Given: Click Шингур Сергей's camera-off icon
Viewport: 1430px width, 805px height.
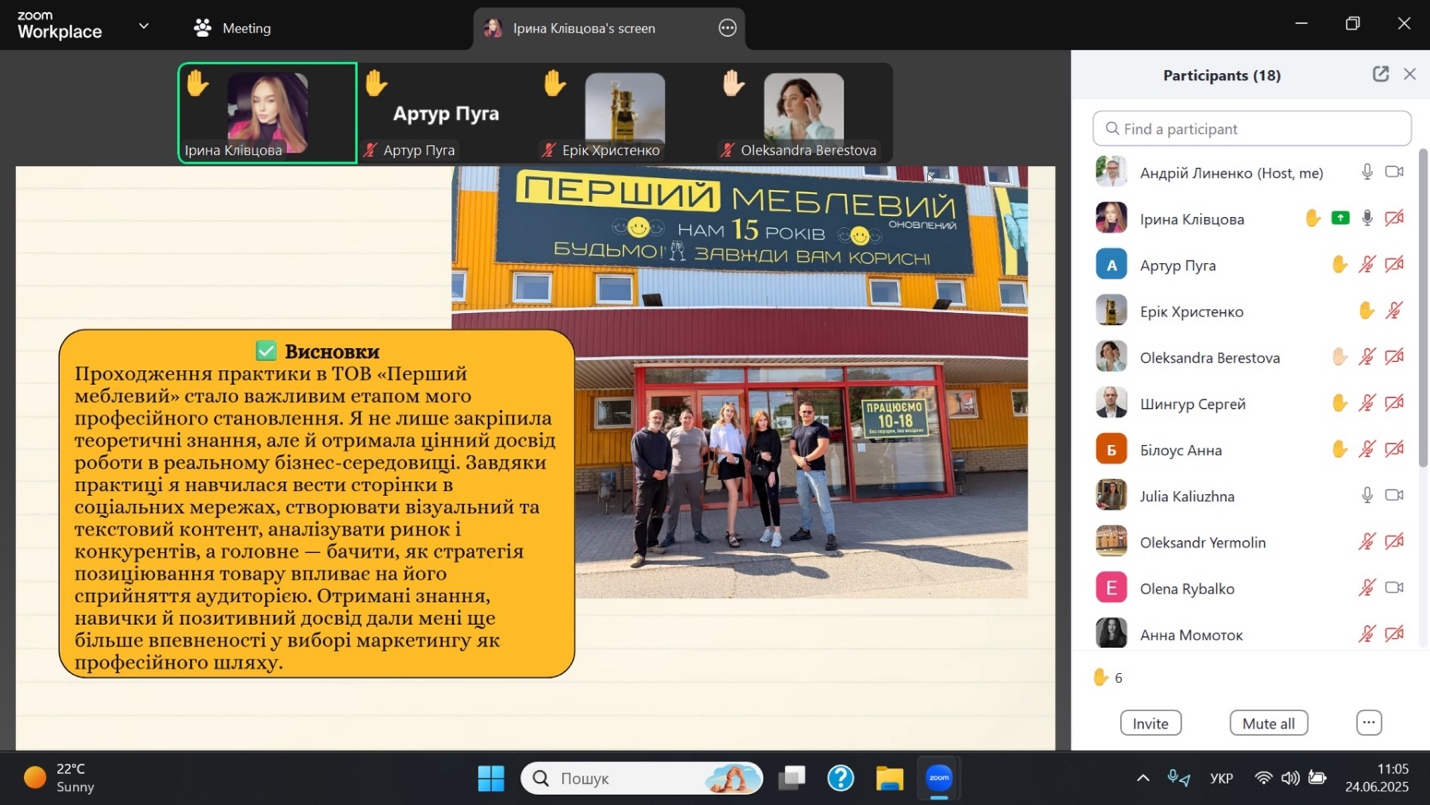Looking at the screenshot, I should 1395,403.
